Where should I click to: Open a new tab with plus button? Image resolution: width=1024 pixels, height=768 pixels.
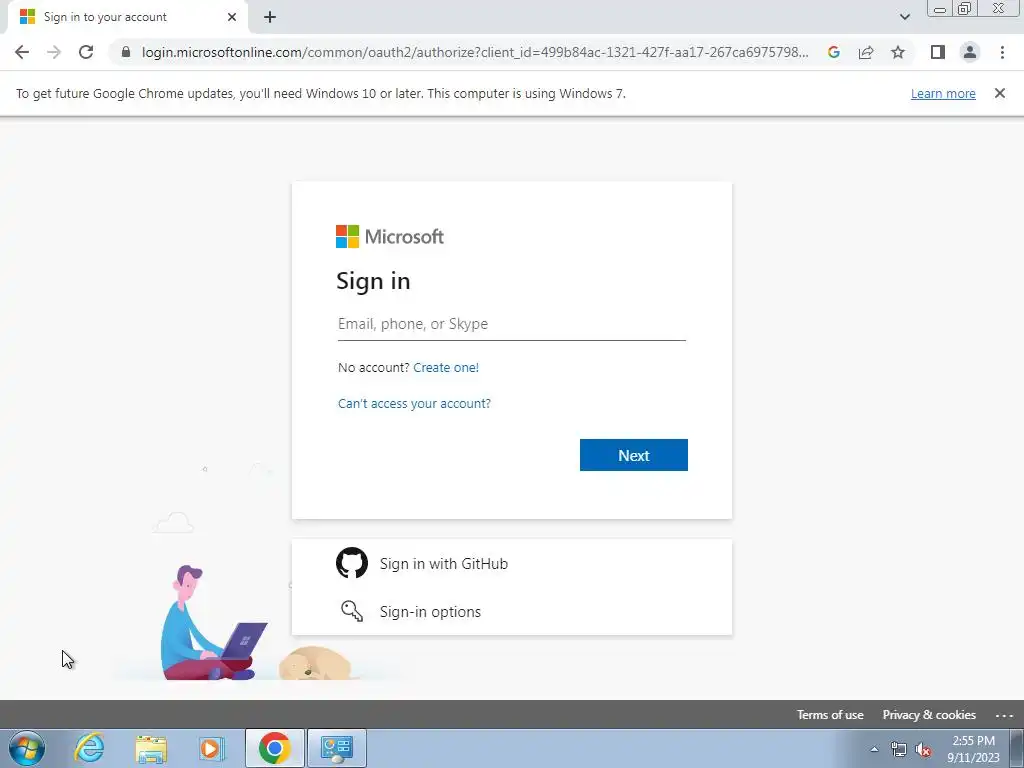[x=270, y=17]
